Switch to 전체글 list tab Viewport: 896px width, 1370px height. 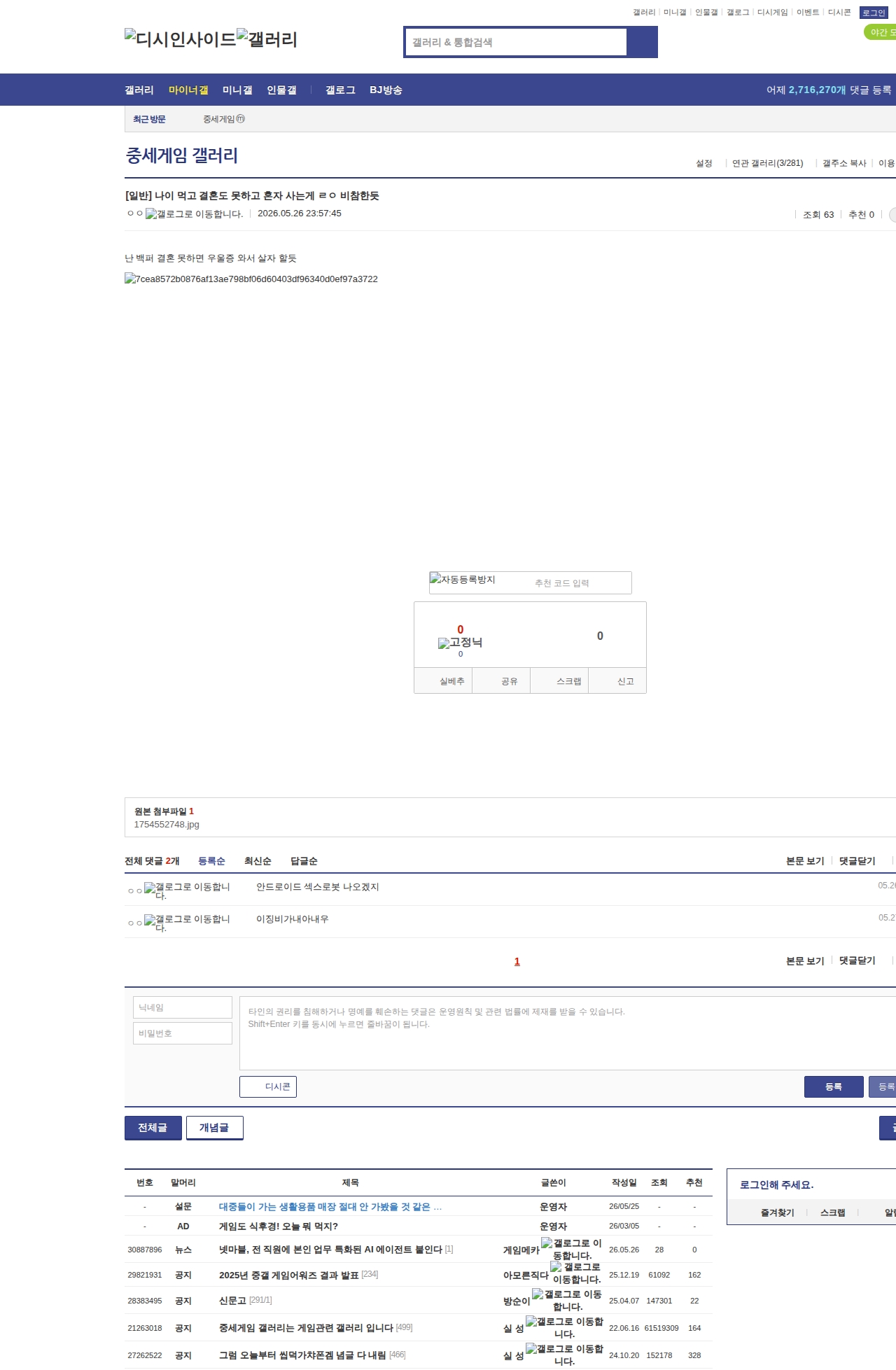[x=153, y=1128]
